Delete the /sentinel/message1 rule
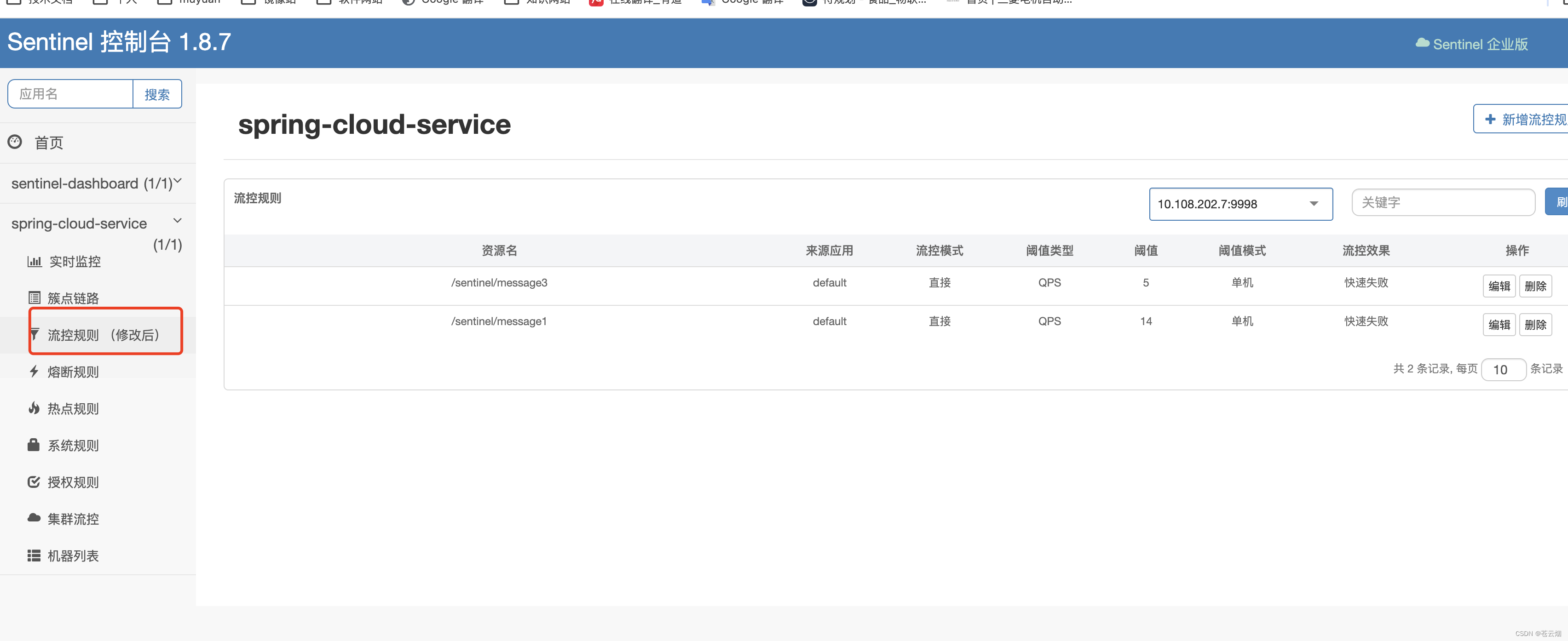Viewport: 1568px width, 641px height. pyautogui.click(x=1535, y=325)
